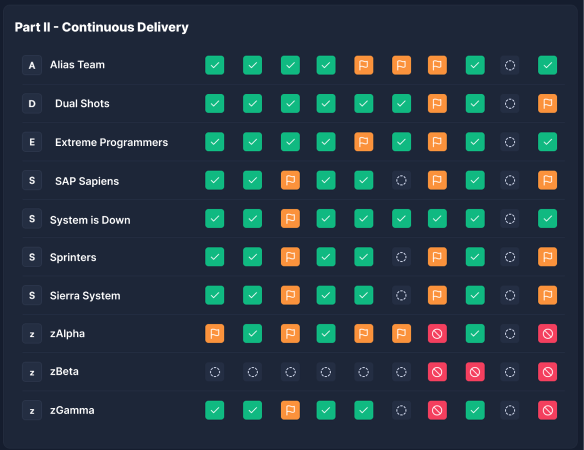Viewport: 584px width, 450px height.
Task: Toggle System is Down's last column green check
Action: [x=548, y=219]
